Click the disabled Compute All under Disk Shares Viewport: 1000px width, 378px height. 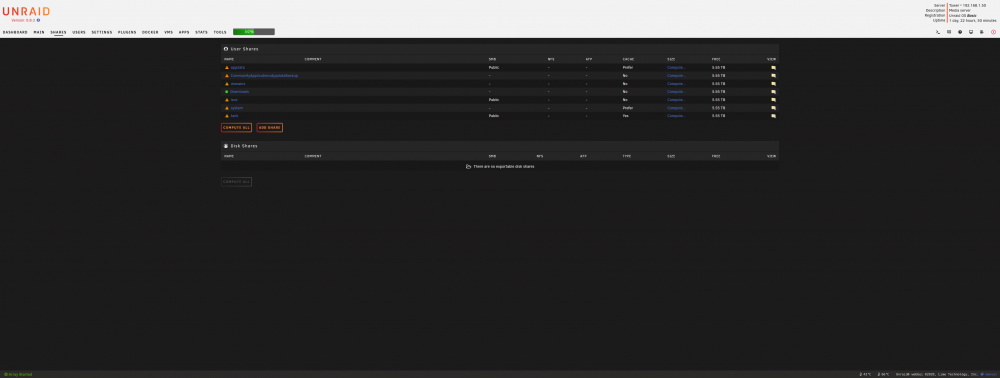click(237, 182)
